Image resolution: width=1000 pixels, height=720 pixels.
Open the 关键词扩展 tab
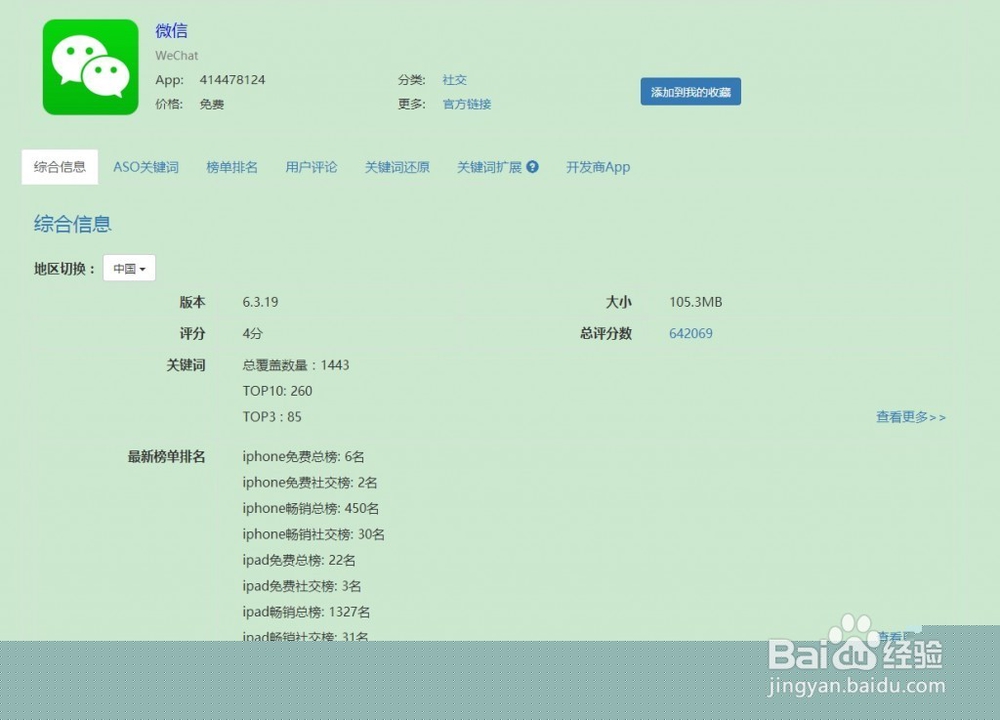[490, 167]
